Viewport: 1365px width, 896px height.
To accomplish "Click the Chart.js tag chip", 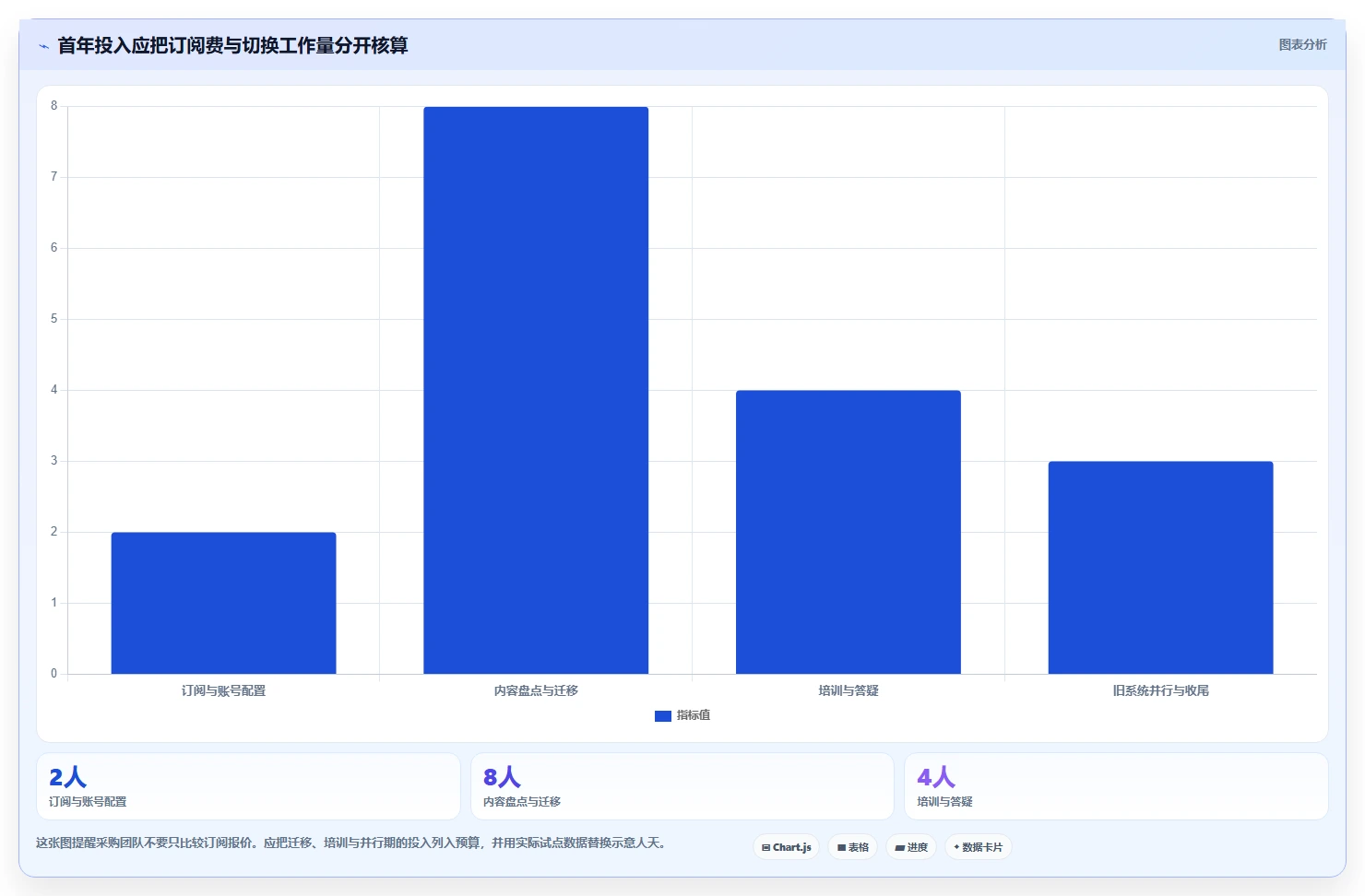I will coord(787,847).
